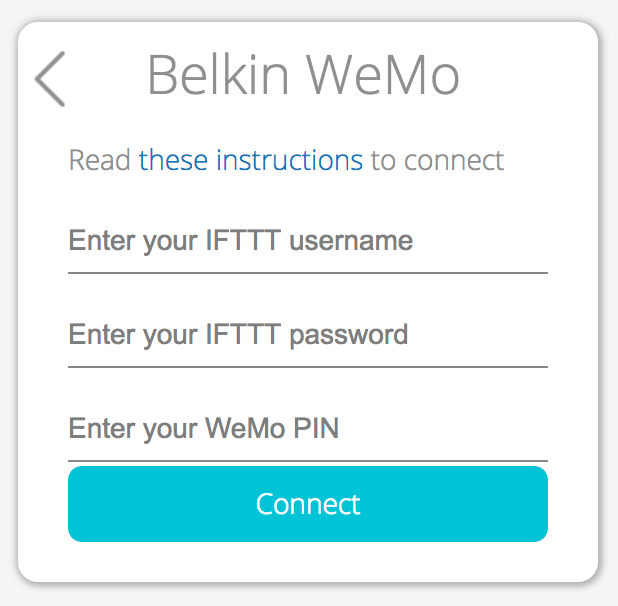Place cursor in 'Enter your IFTTT username'
The width and height of the screenshot is (618, 606).
click(x=307, y=242)
